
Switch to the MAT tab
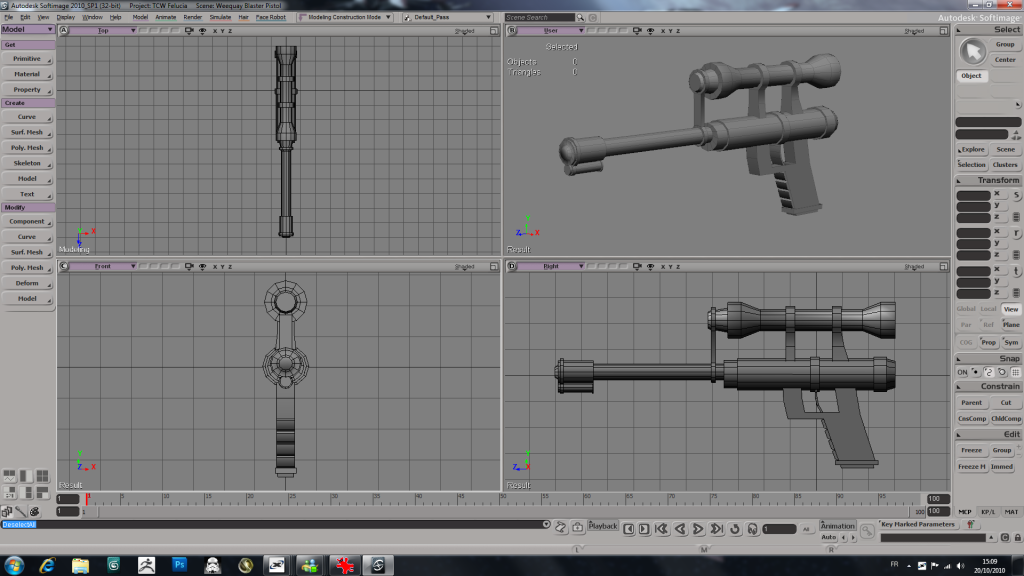1011,512
